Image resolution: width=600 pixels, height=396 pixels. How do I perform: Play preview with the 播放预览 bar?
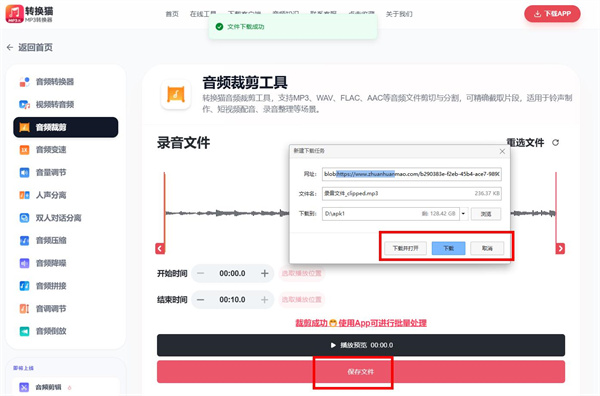coord(361,345)
